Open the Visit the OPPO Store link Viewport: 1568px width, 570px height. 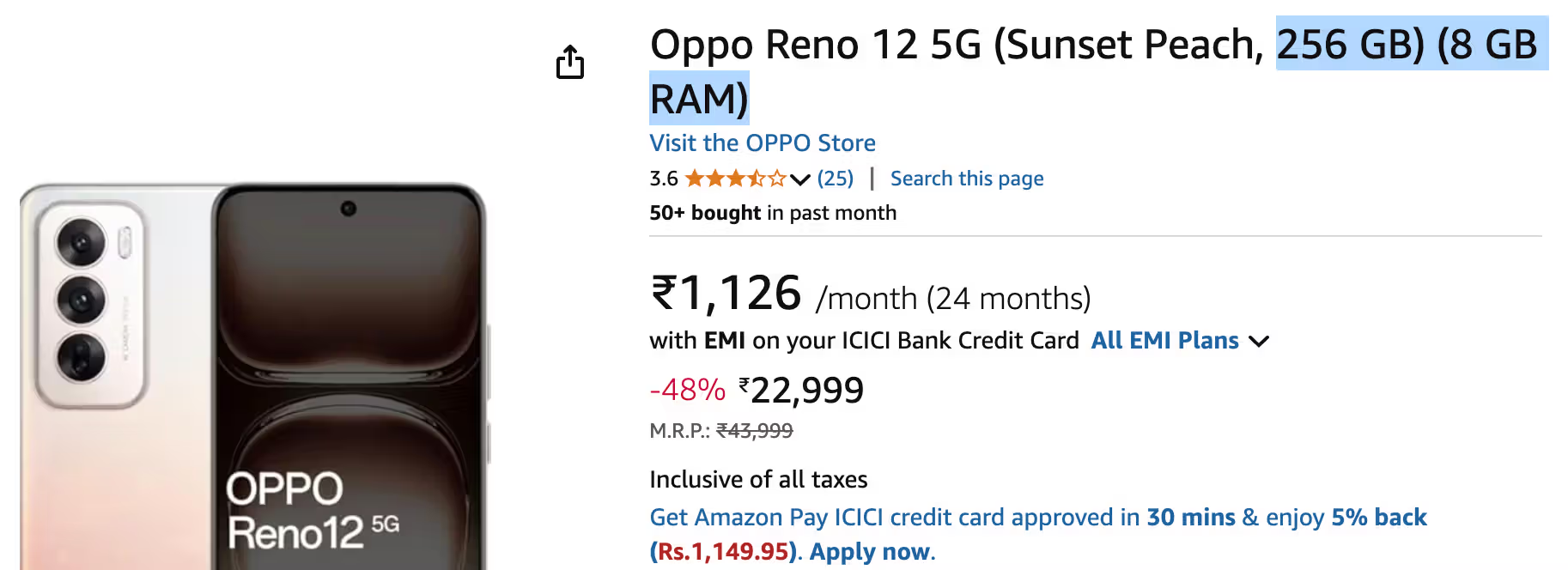coord(763,142)
